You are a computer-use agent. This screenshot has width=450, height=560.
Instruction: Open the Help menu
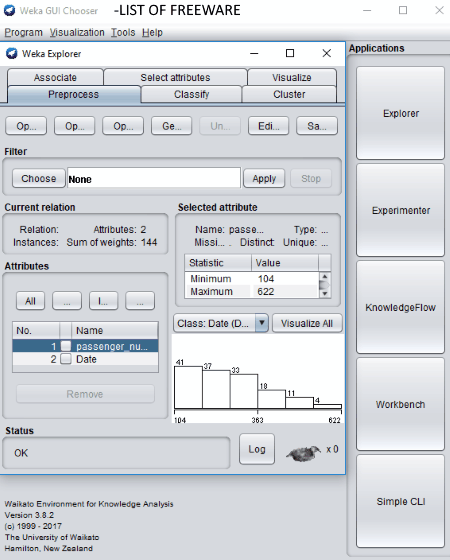[x=152, y=32]
